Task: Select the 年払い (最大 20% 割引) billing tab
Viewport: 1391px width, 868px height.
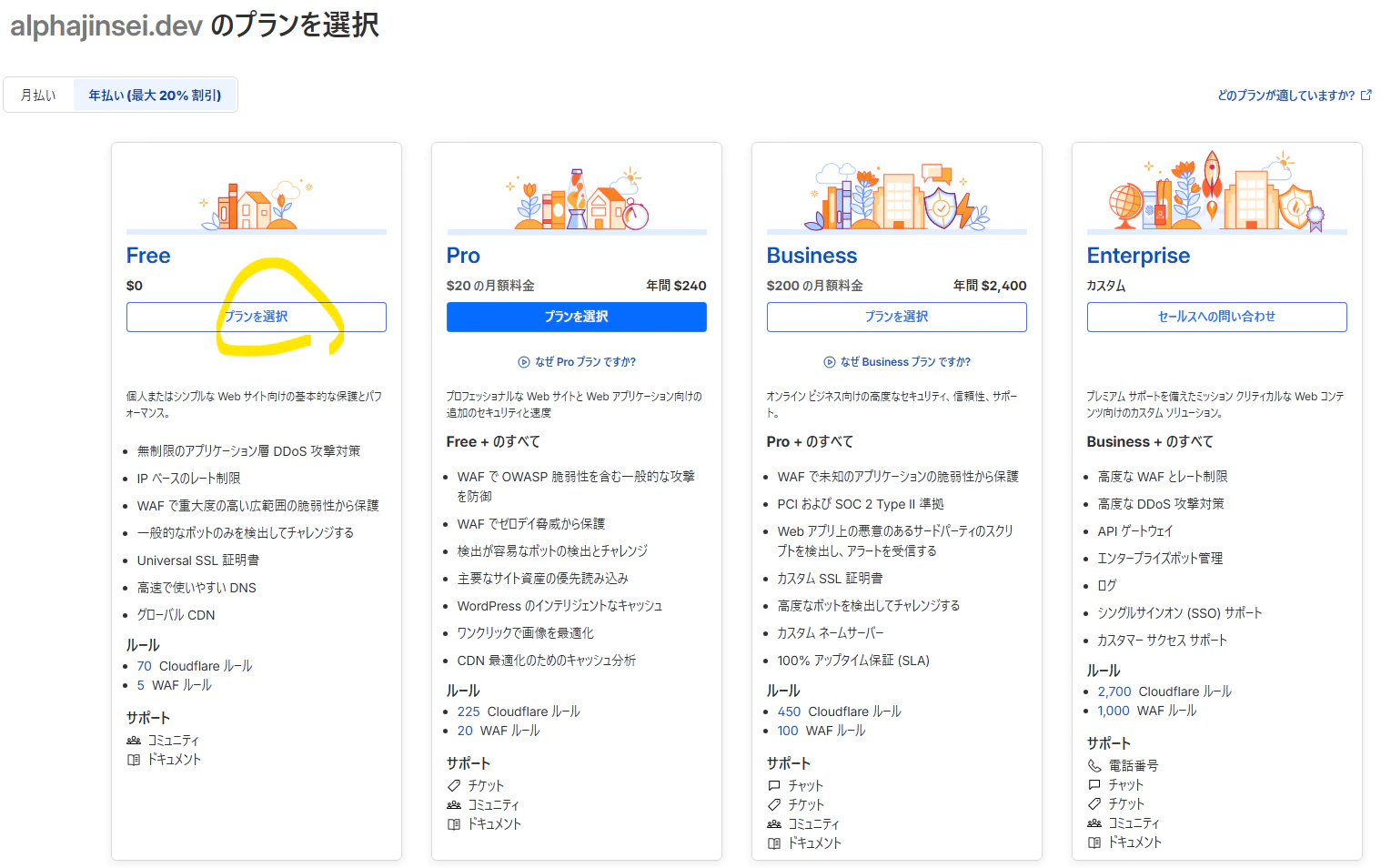Action: [155, 95]
